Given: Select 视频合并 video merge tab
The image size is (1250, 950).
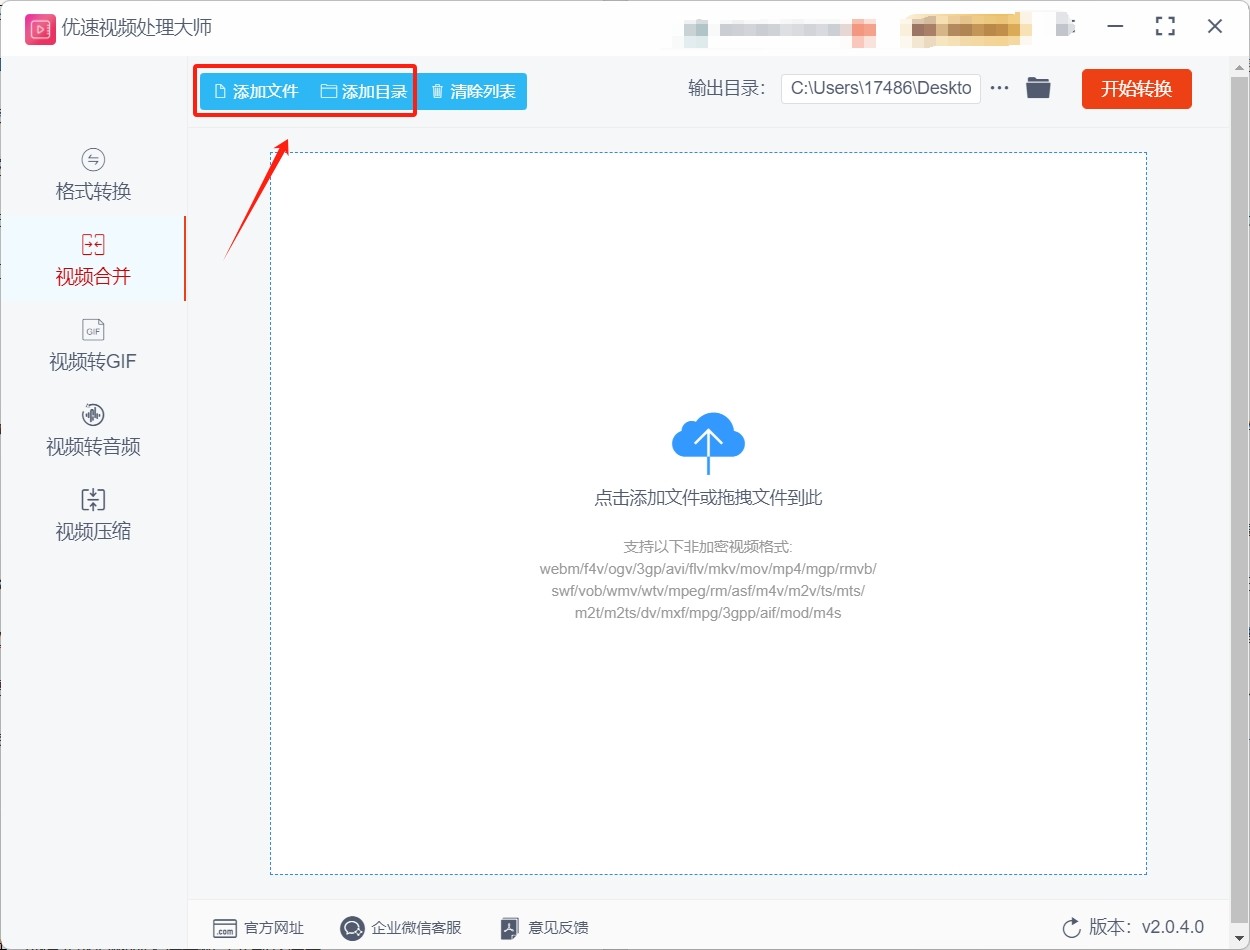Looking at the screenshot, I should (x=93, y=261).
